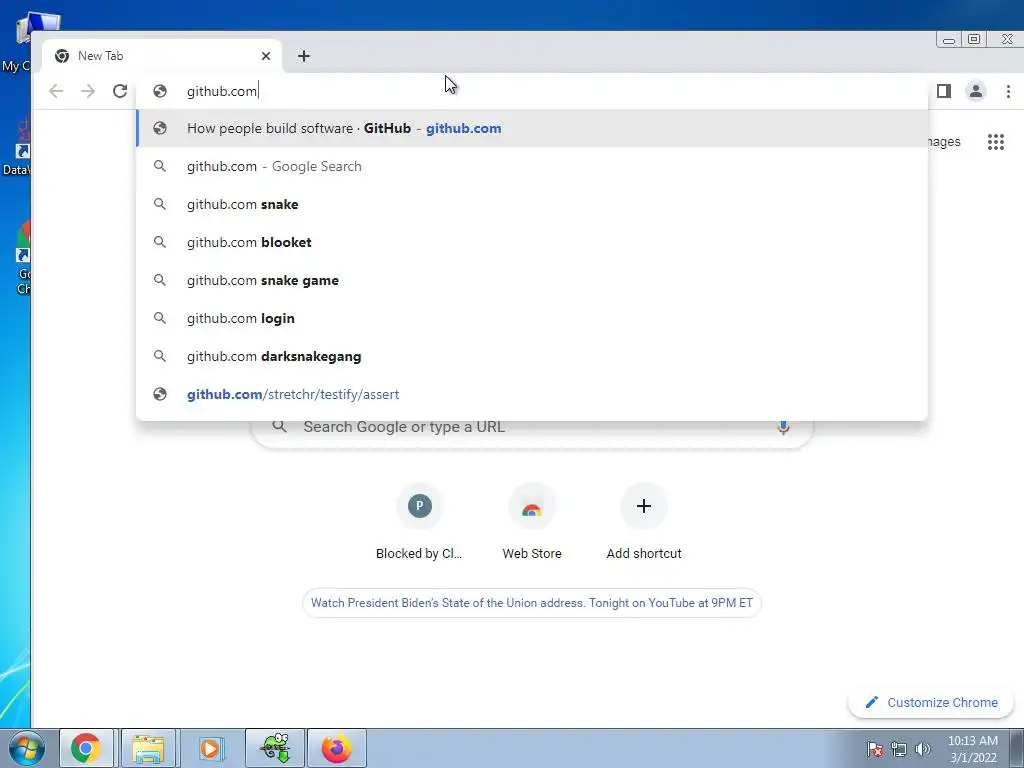This screenshot has height=768, width=1024.
Task: Choose the GitHub 'How people build software' suggestion
Action: pos(532,129)
